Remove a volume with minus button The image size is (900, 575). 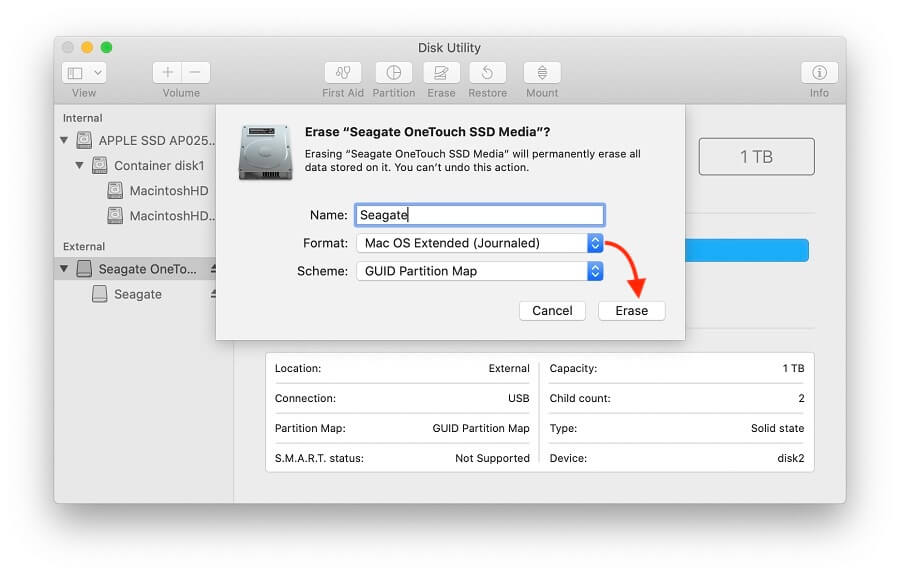point(196,72)
